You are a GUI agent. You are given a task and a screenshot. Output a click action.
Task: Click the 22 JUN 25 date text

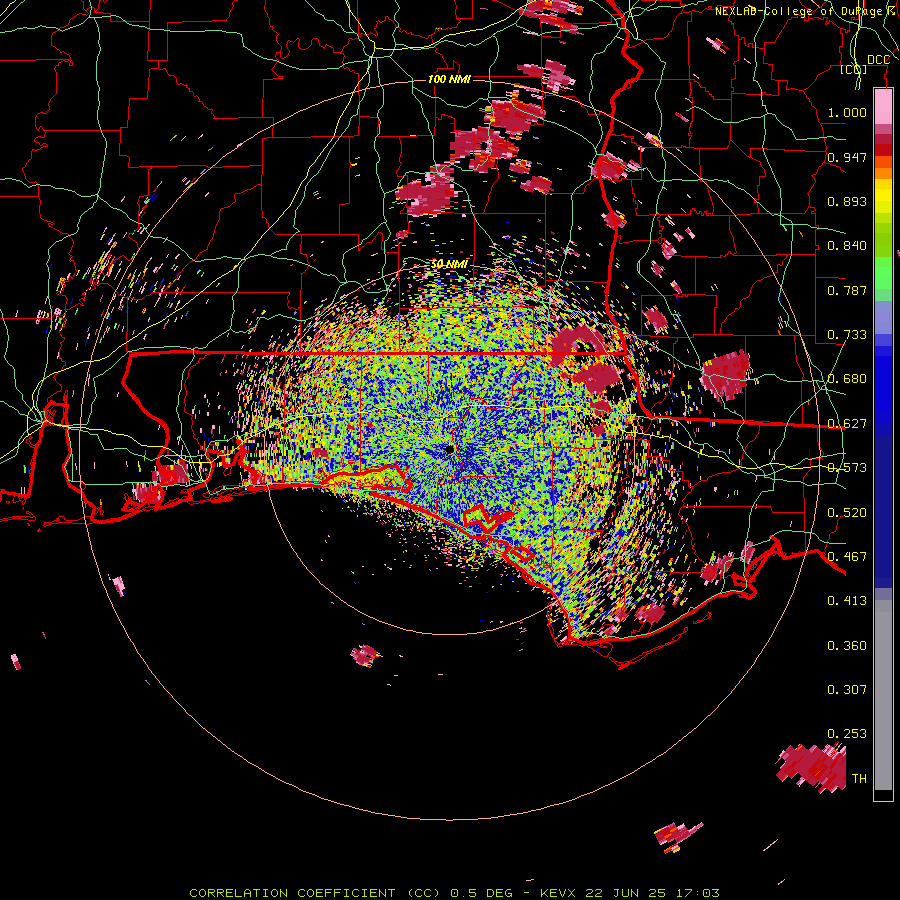[626, 893]
